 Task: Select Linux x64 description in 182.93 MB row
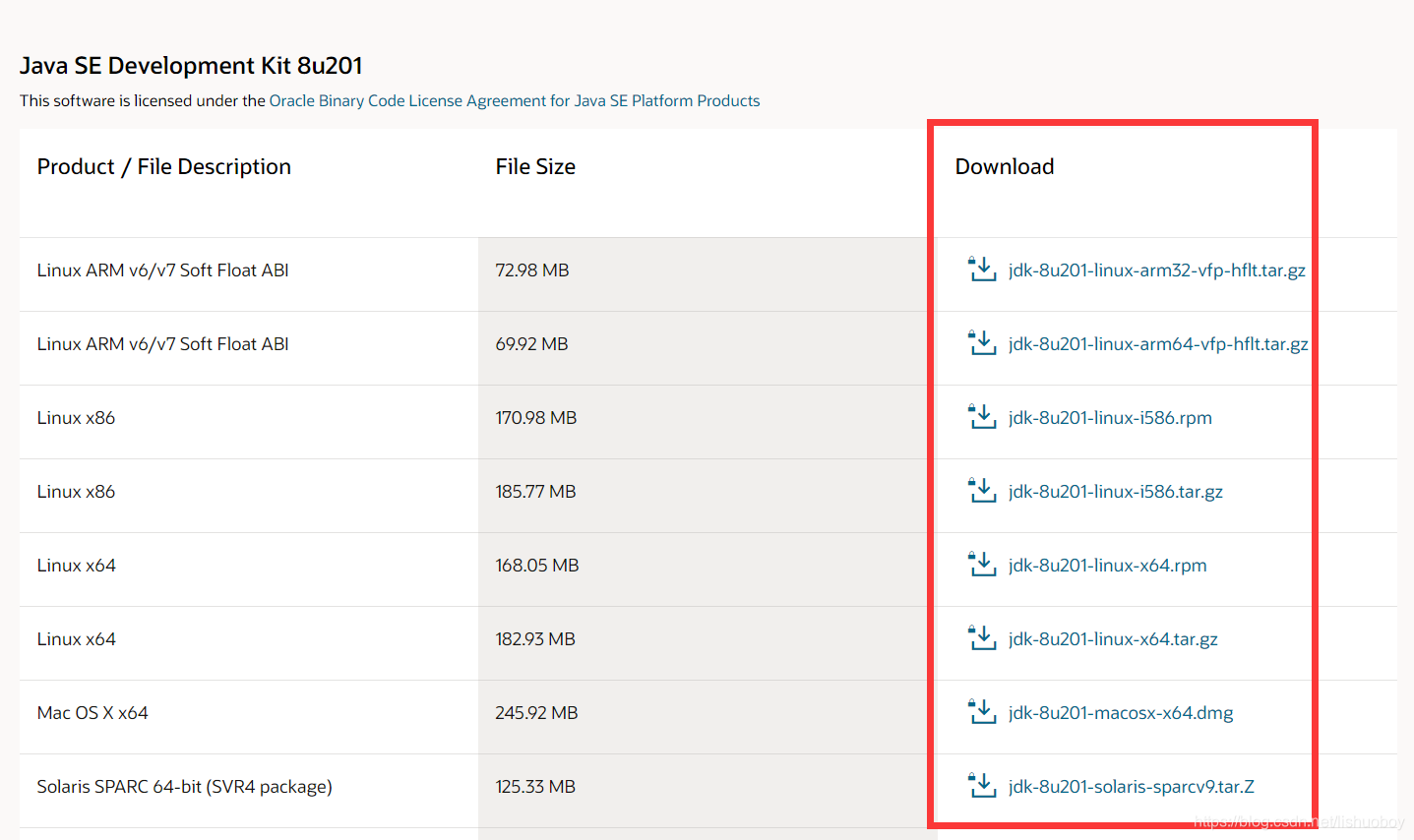[x=77, y=639]
